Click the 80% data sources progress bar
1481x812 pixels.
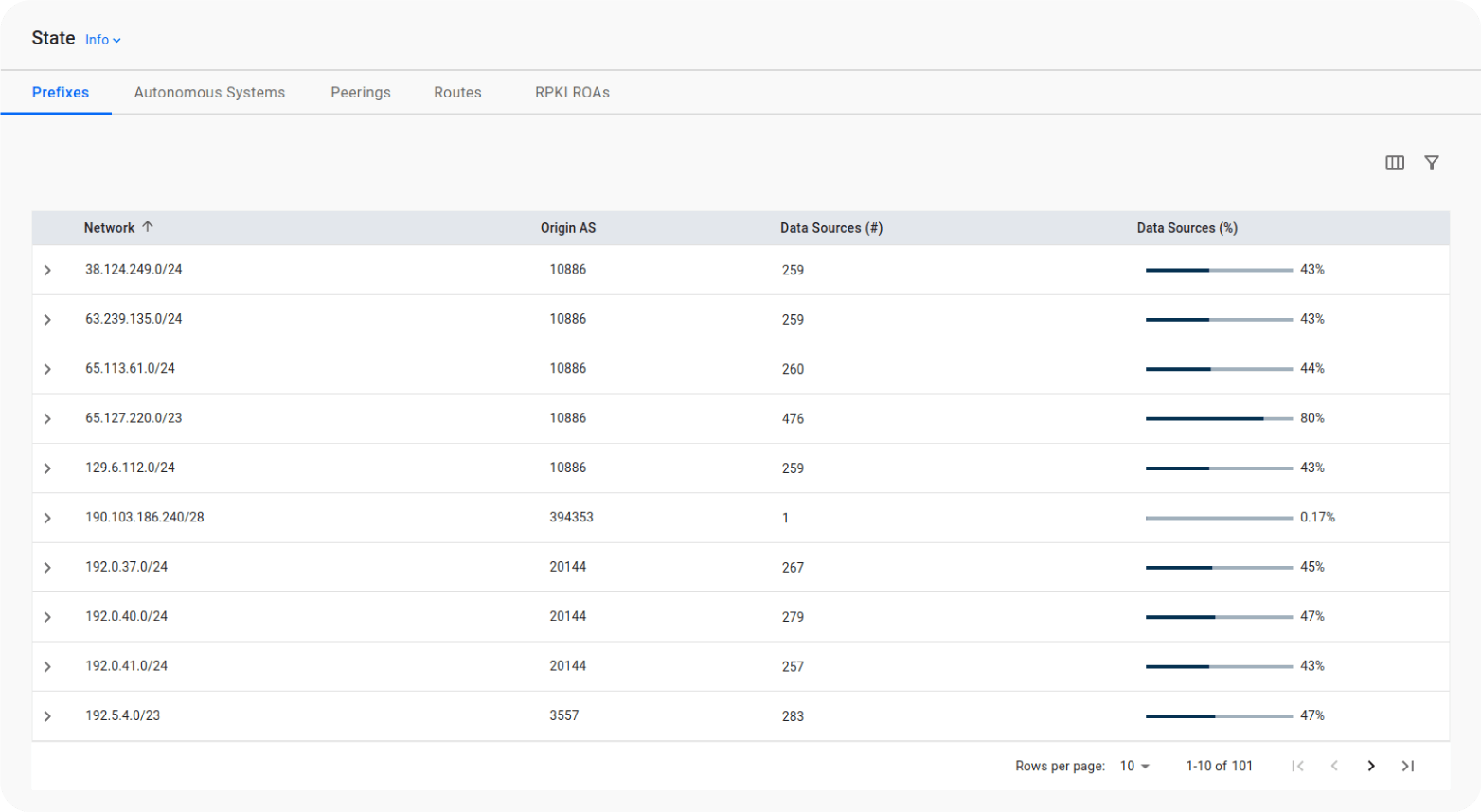1218,418
